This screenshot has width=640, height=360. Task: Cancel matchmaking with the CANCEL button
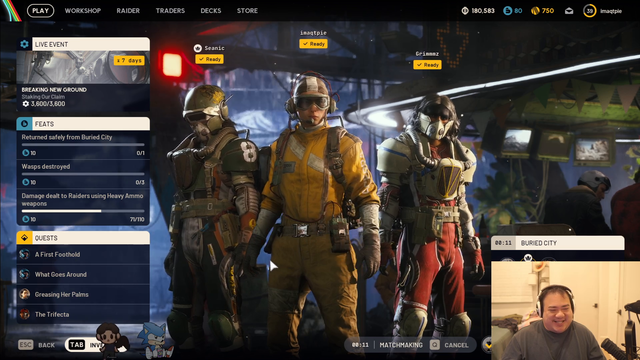click(x=456, y=345)
